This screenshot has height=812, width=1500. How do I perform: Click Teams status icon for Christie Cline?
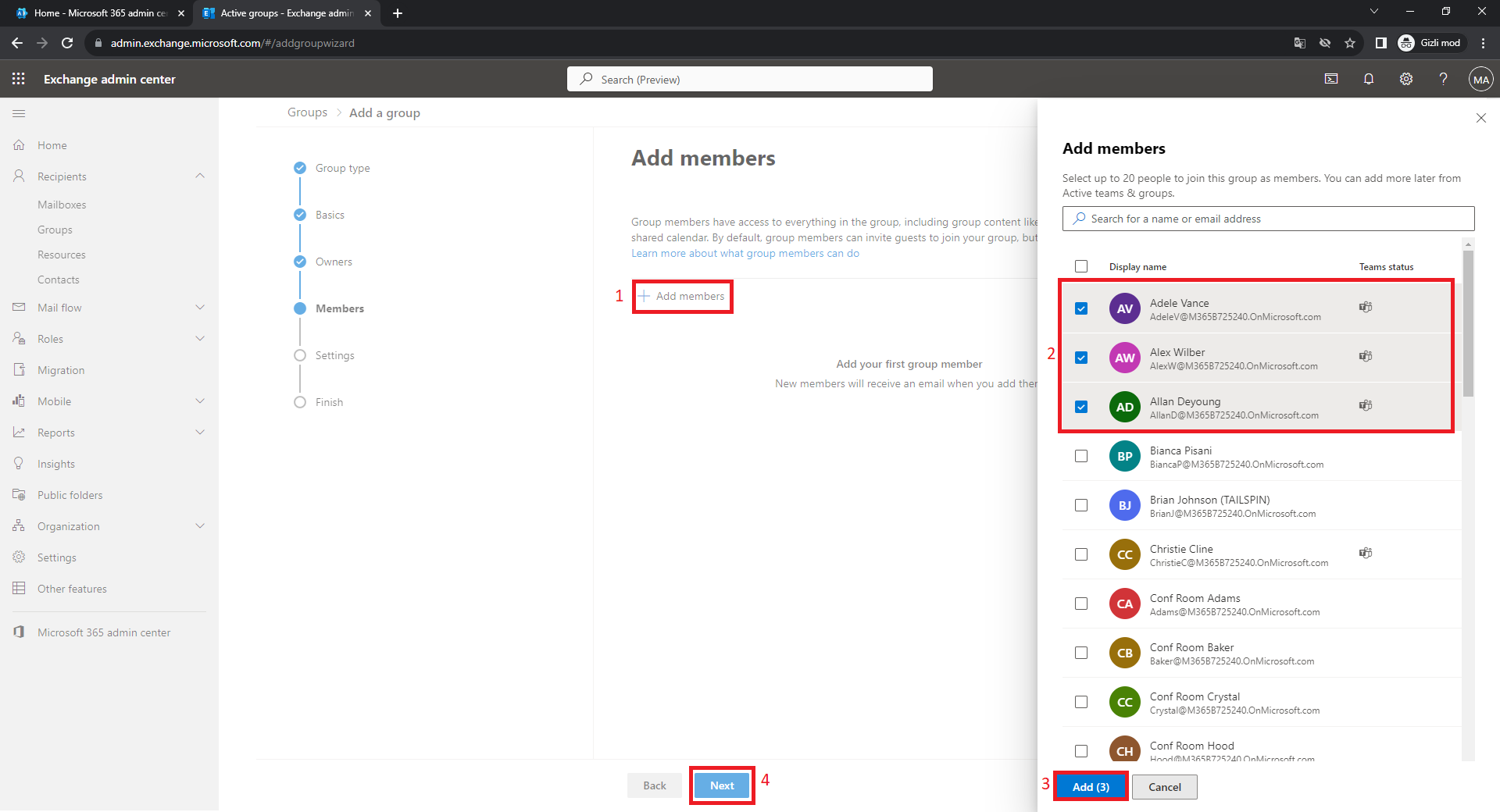tap(1365, 553)
